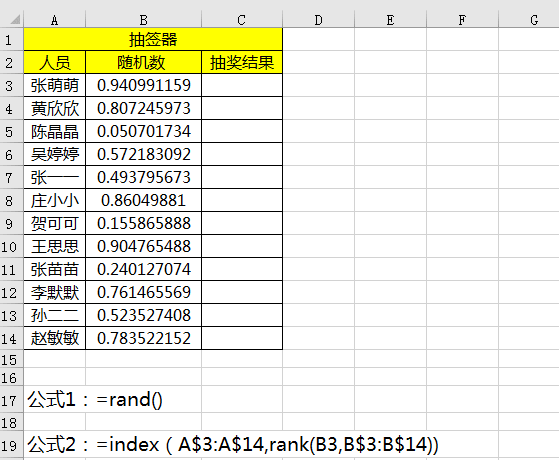The height and width of the screenshot is (460, 559).
Task: Select the cell containing 吴婷婷
Action: (55, 154)
